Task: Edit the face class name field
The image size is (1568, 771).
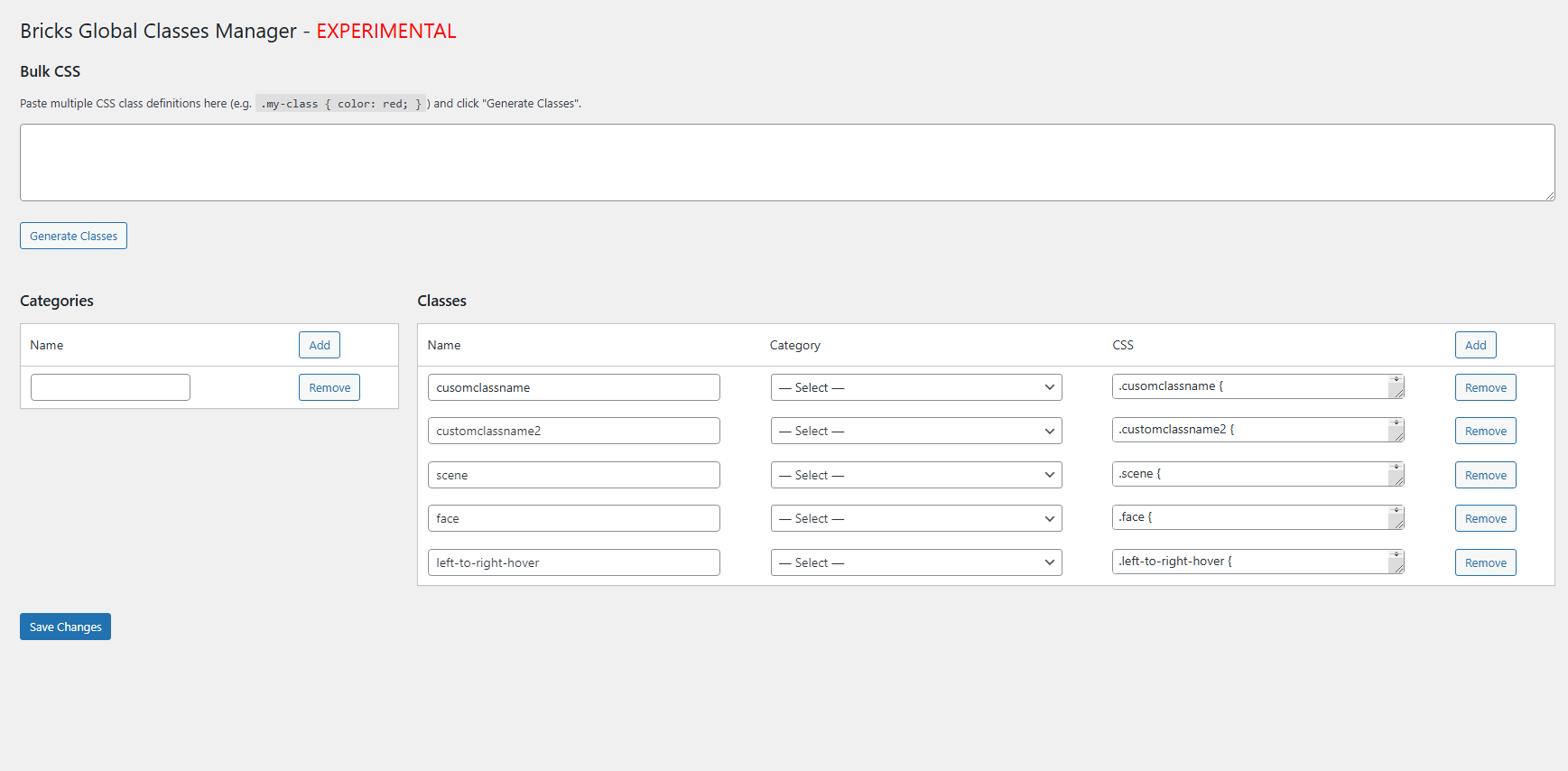Action: (x=573, y=518)
